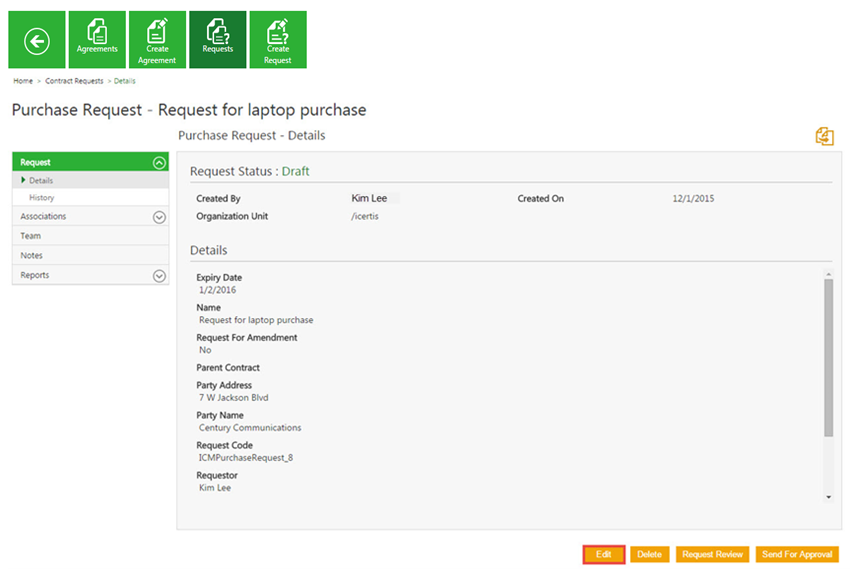Open History in the sidebar
The image size is (850, 569).
(x=42, y=198)
